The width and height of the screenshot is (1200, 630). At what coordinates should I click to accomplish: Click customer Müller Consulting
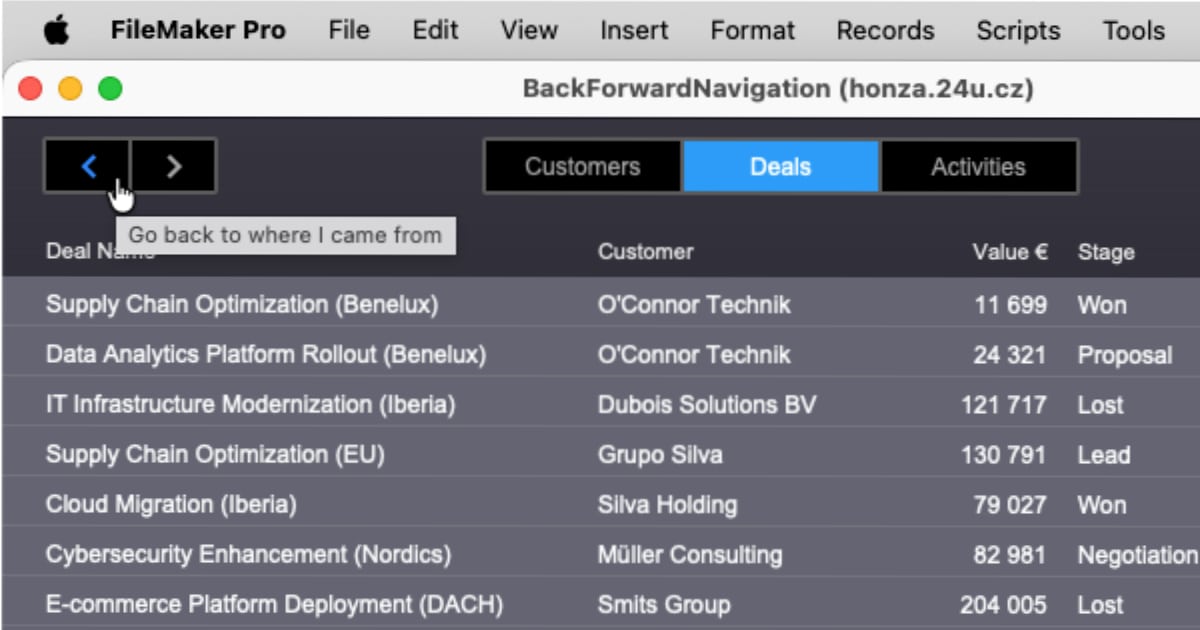pyautogui.click(x=690, y=555)
